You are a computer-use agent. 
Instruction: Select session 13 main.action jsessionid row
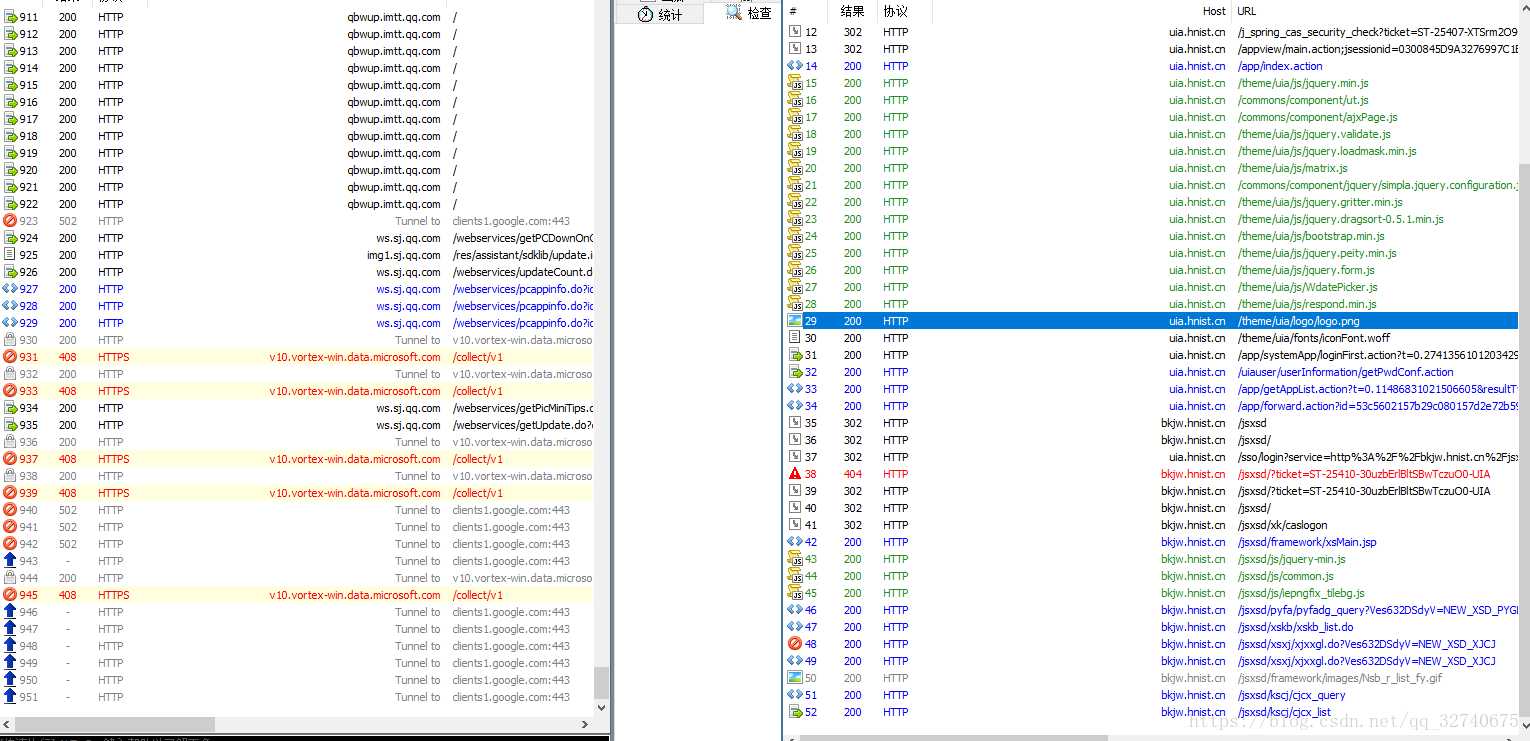pyautogui.click(x=1151, y=49)
